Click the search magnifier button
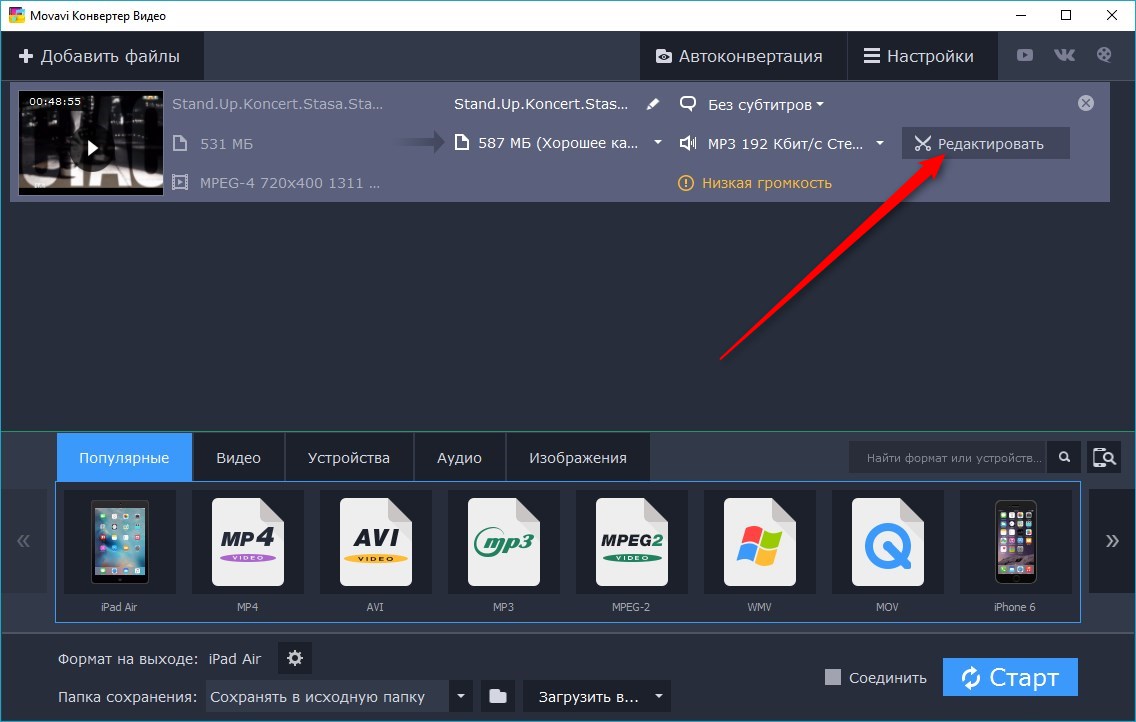 (x=1064, y=458)
